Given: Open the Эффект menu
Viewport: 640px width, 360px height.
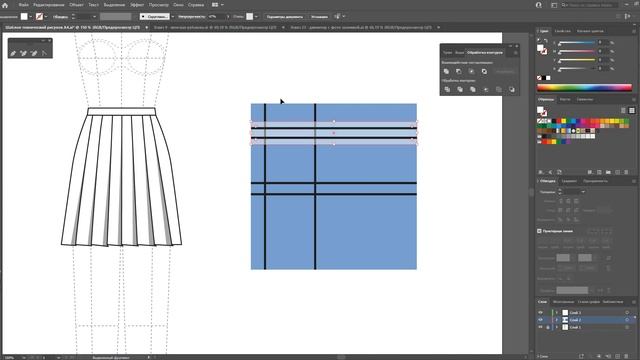Looking at the screenshot, I should click(137, 5).
